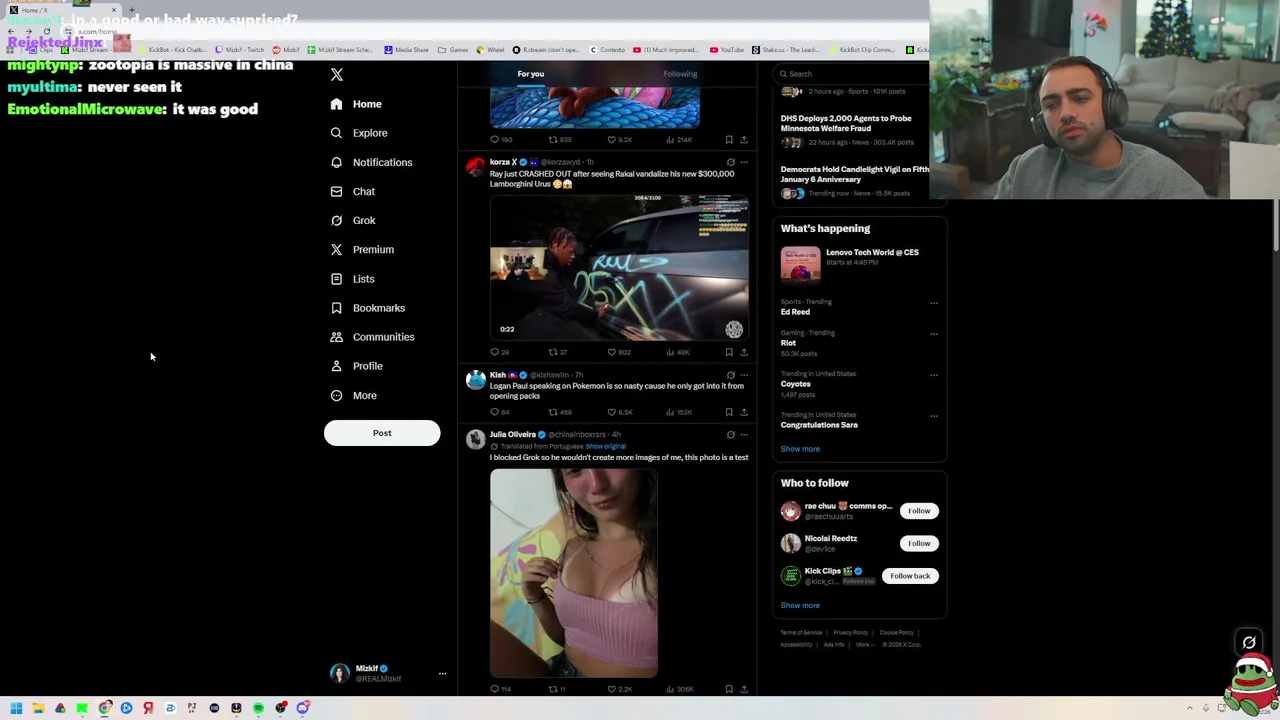The image size is (1280, 720).
Task: Open Grok action on korza's post
Action: (x=730, y=162)
